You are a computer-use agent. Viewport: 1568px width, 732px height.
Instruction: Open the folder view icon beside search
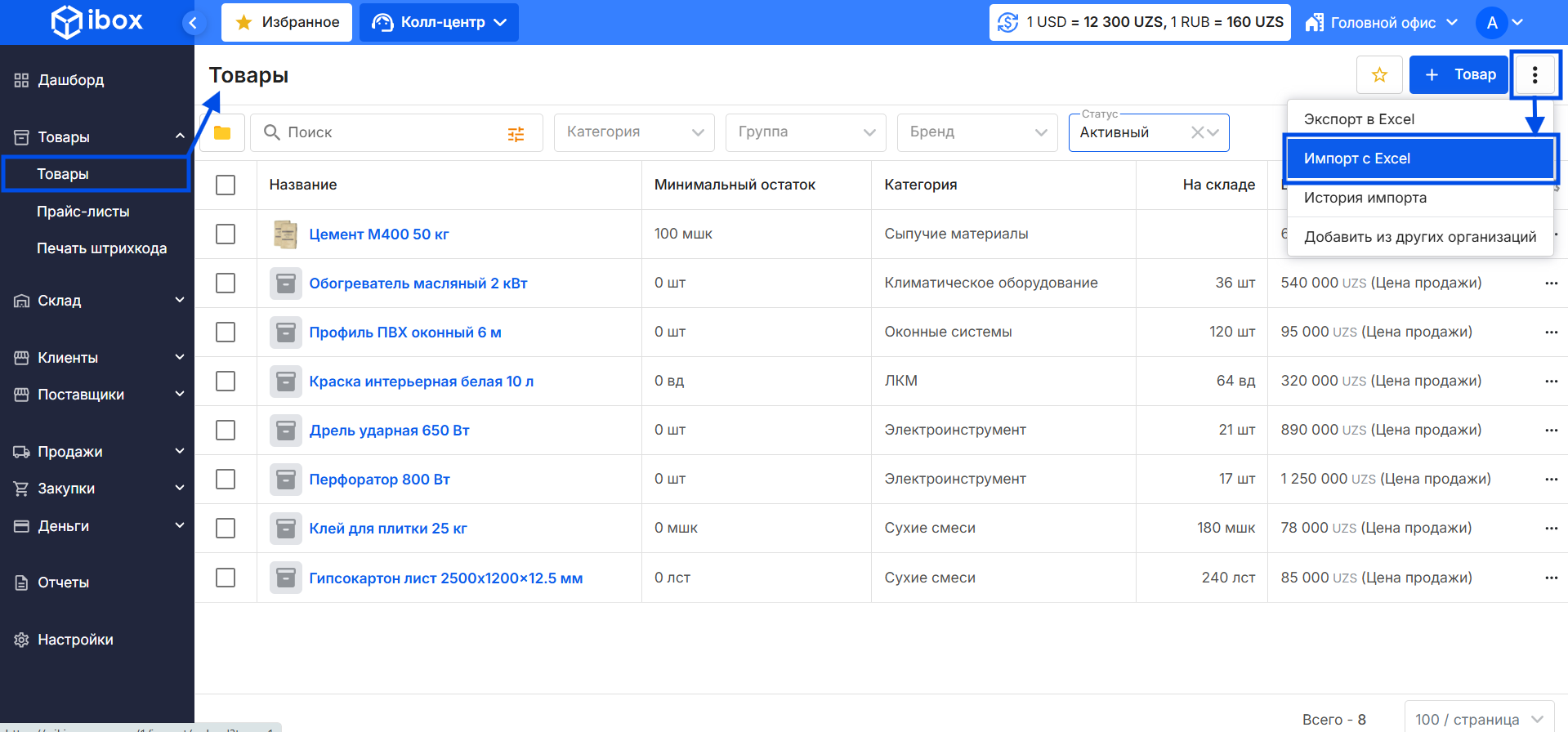pyautogui.click(x=222, y=132)
